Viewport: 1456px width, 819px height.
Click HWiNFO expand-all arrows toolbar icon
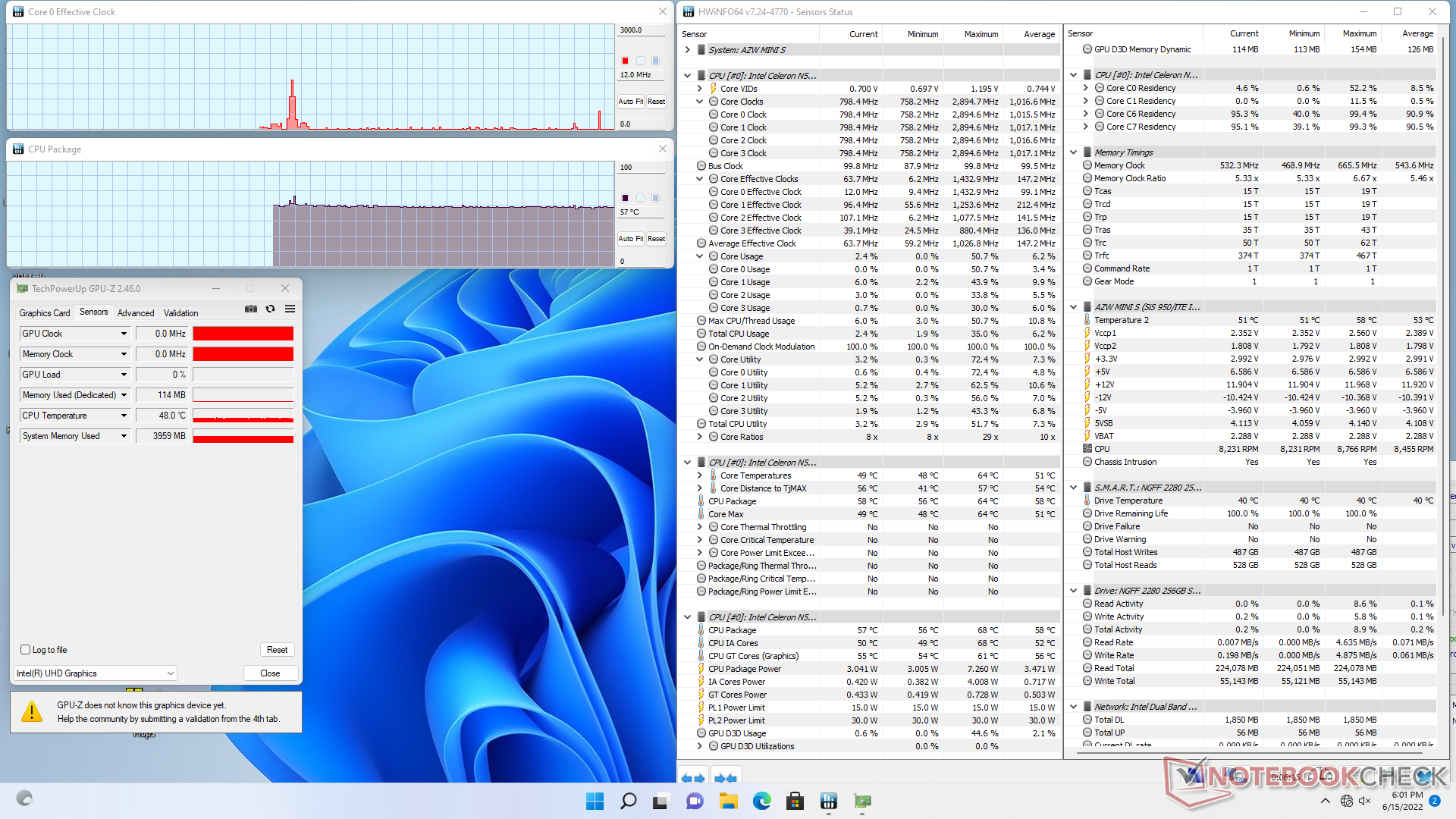point(692,778)
